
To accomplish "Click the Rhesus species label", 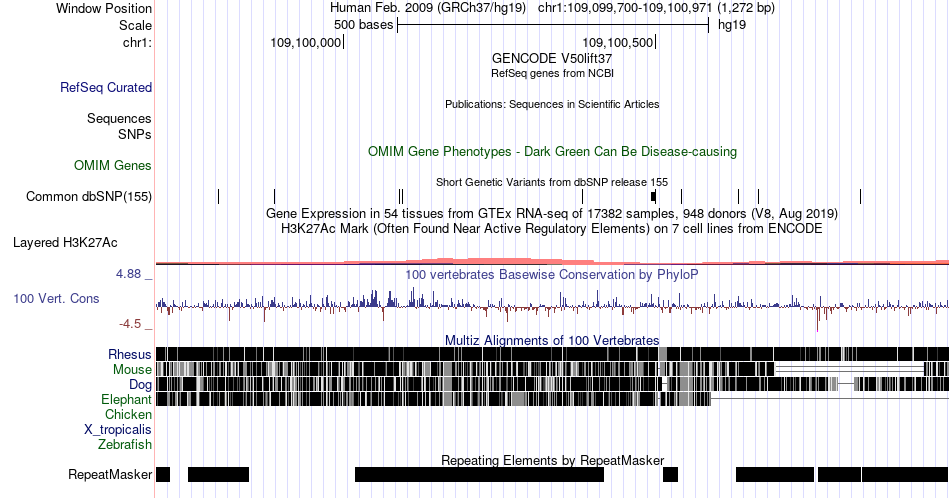I will pyautogui.click(x=130, y=354).
